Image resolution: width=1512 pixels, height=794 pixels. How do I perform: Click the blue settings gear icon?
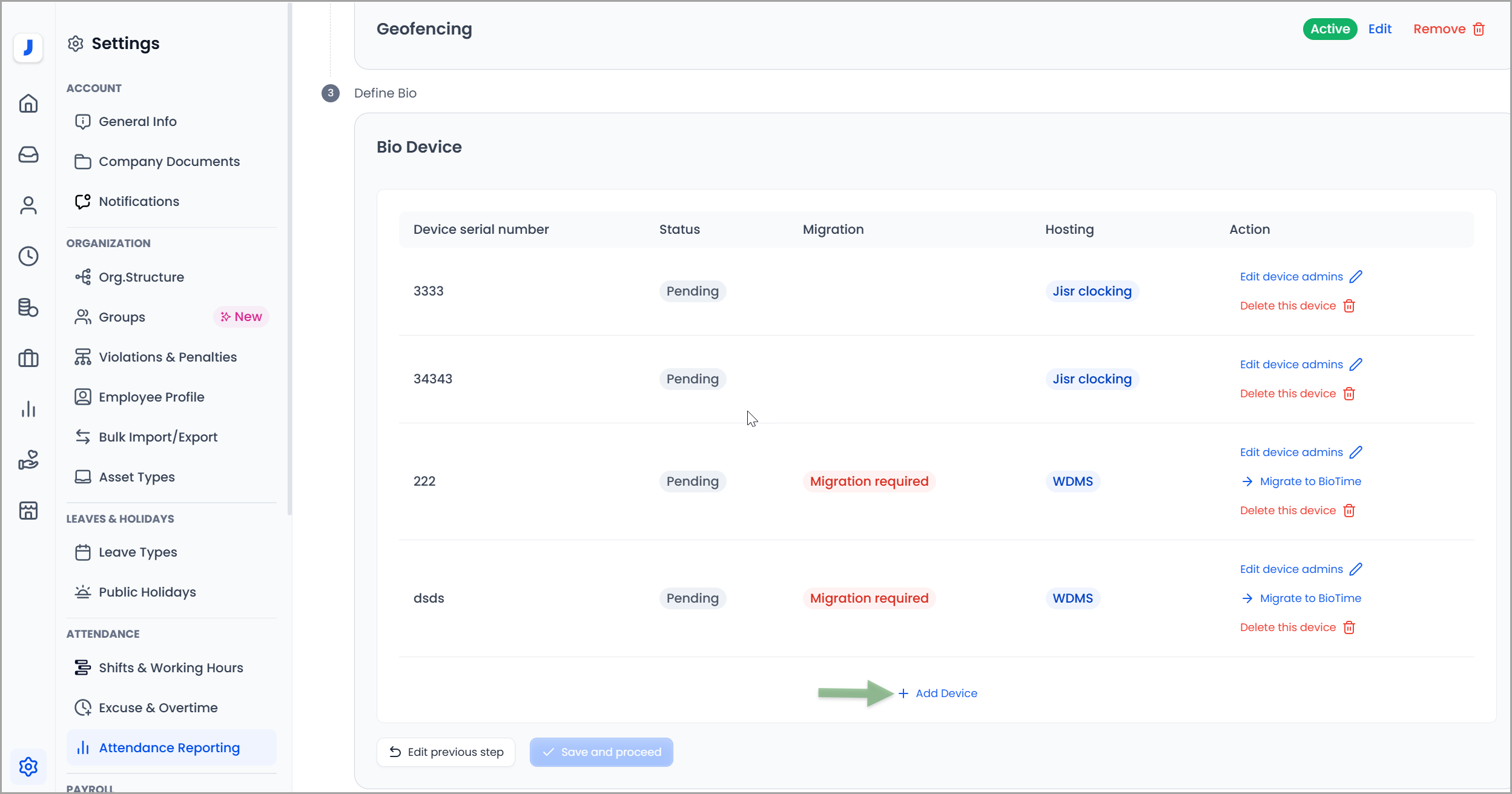click(x=28, y=767)
